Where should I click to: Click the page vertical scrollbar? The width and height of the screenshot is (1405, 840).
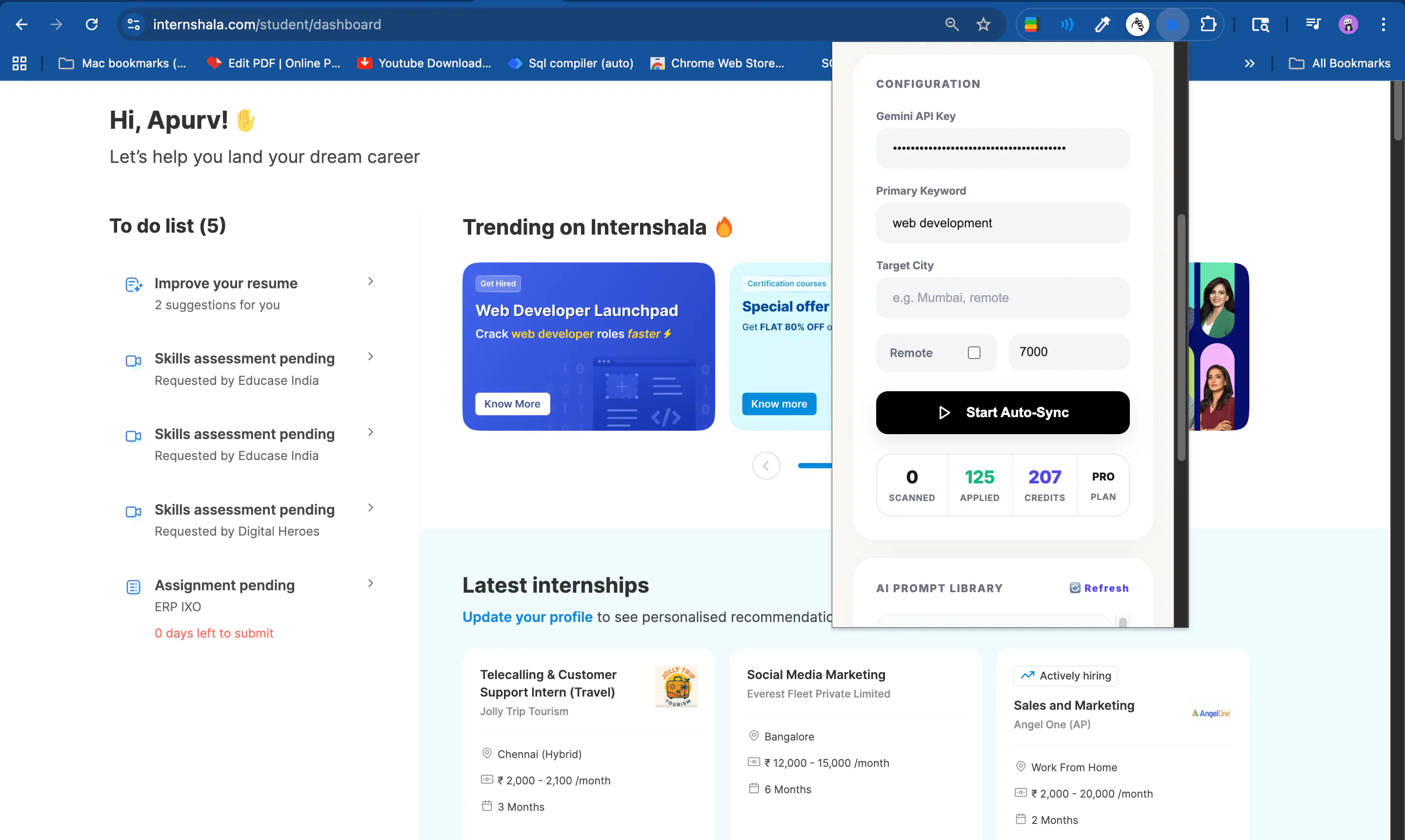1398,110
